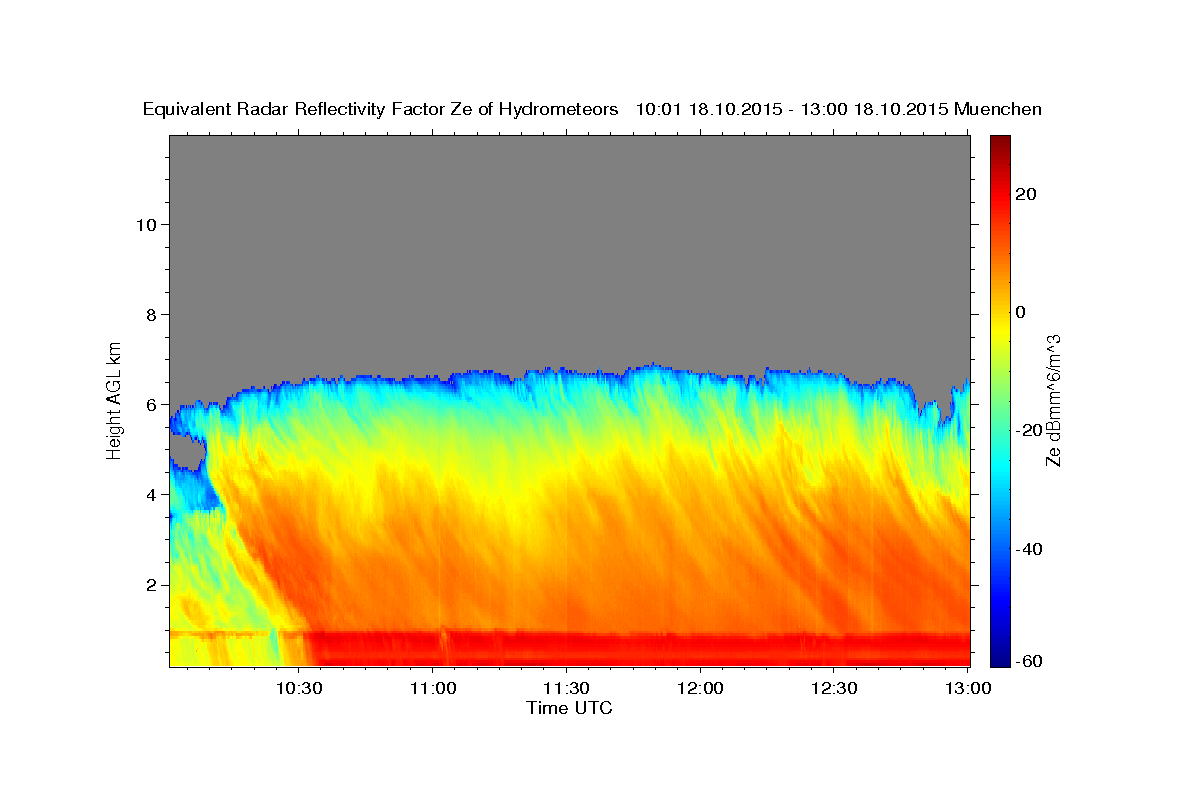
Task: Click the colorbar value '0'
Action: click(1021, 312)
